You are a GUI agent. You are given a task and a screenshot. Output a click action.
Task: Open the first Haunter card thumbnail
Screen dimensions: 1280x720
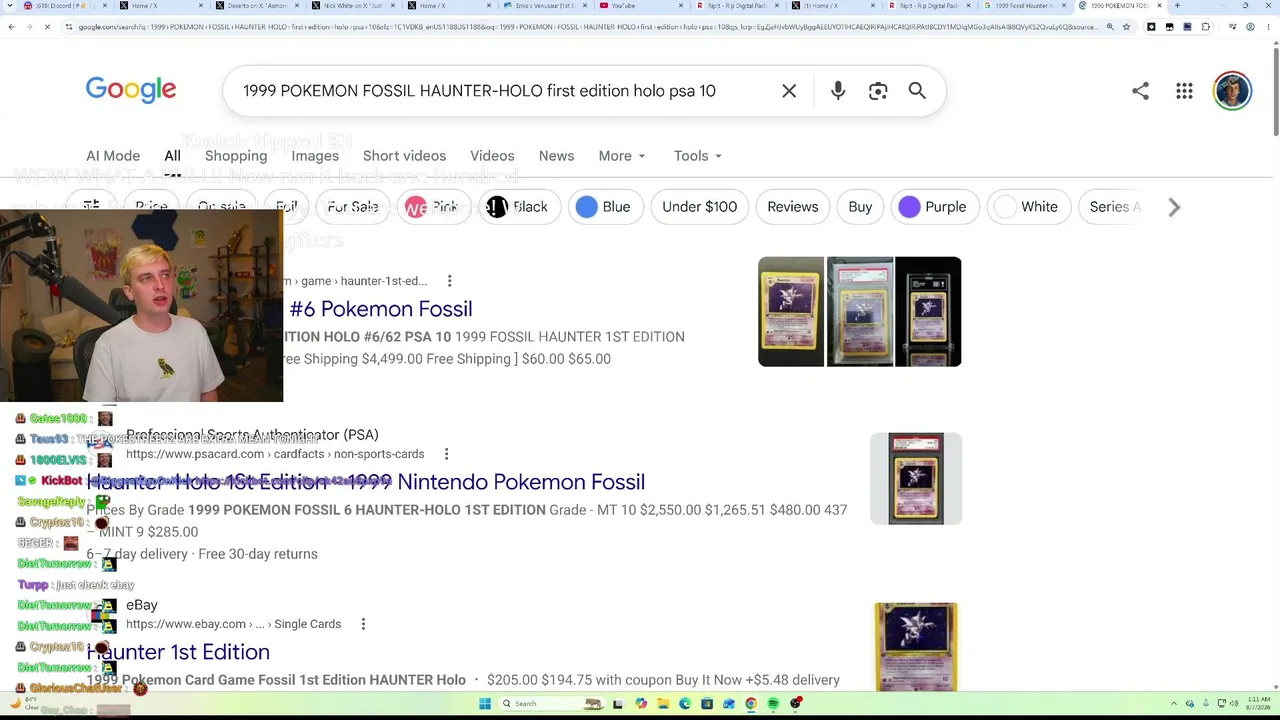click(x=791, y=312)
